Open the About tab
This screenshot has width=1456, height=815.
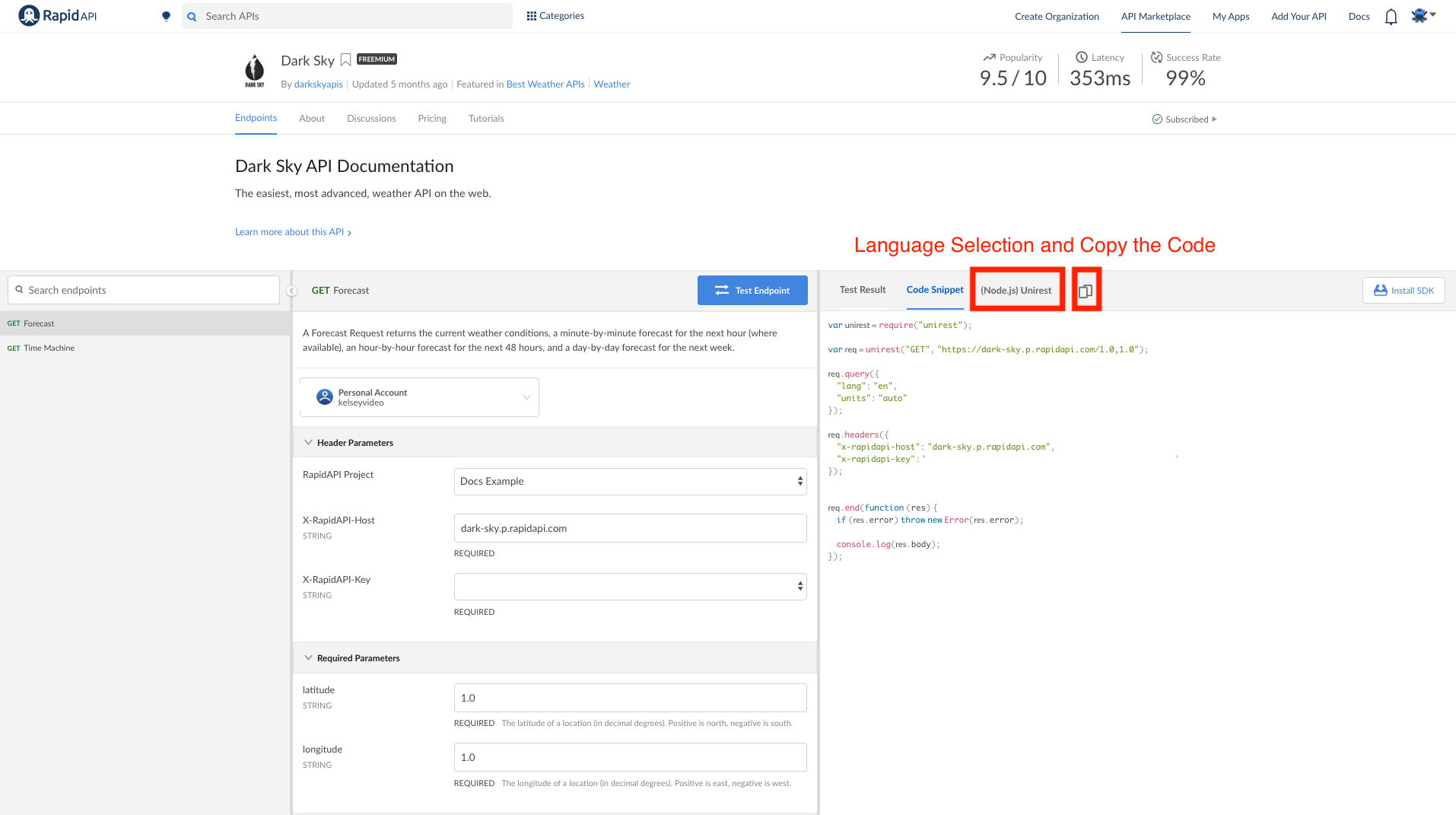(312, 119)
